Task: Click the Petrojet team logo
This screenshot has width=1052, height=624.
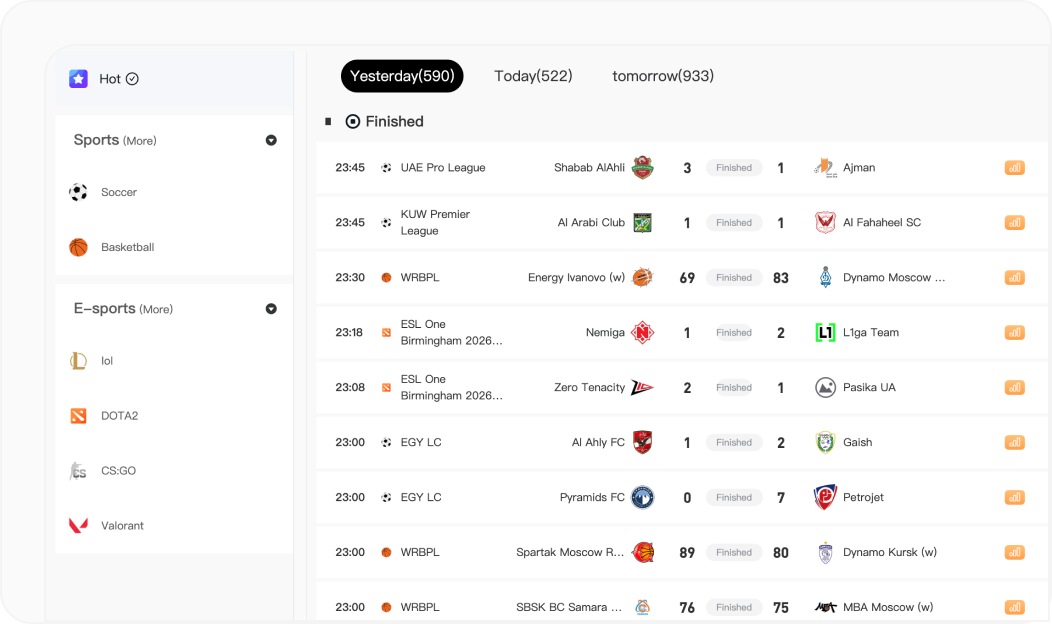Action: point(825,497)
